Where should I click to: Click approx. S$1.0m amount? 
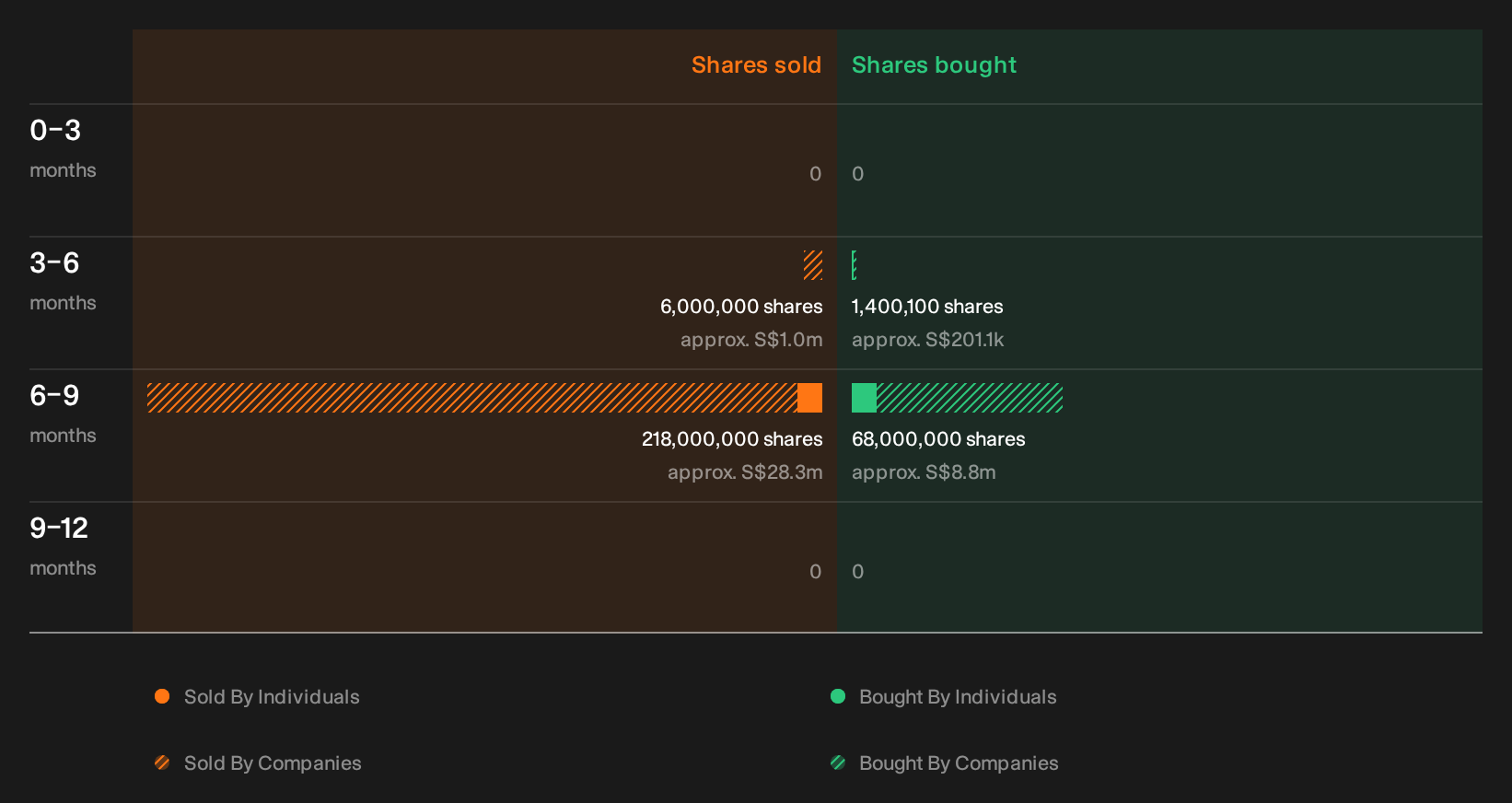coord(751,340)
